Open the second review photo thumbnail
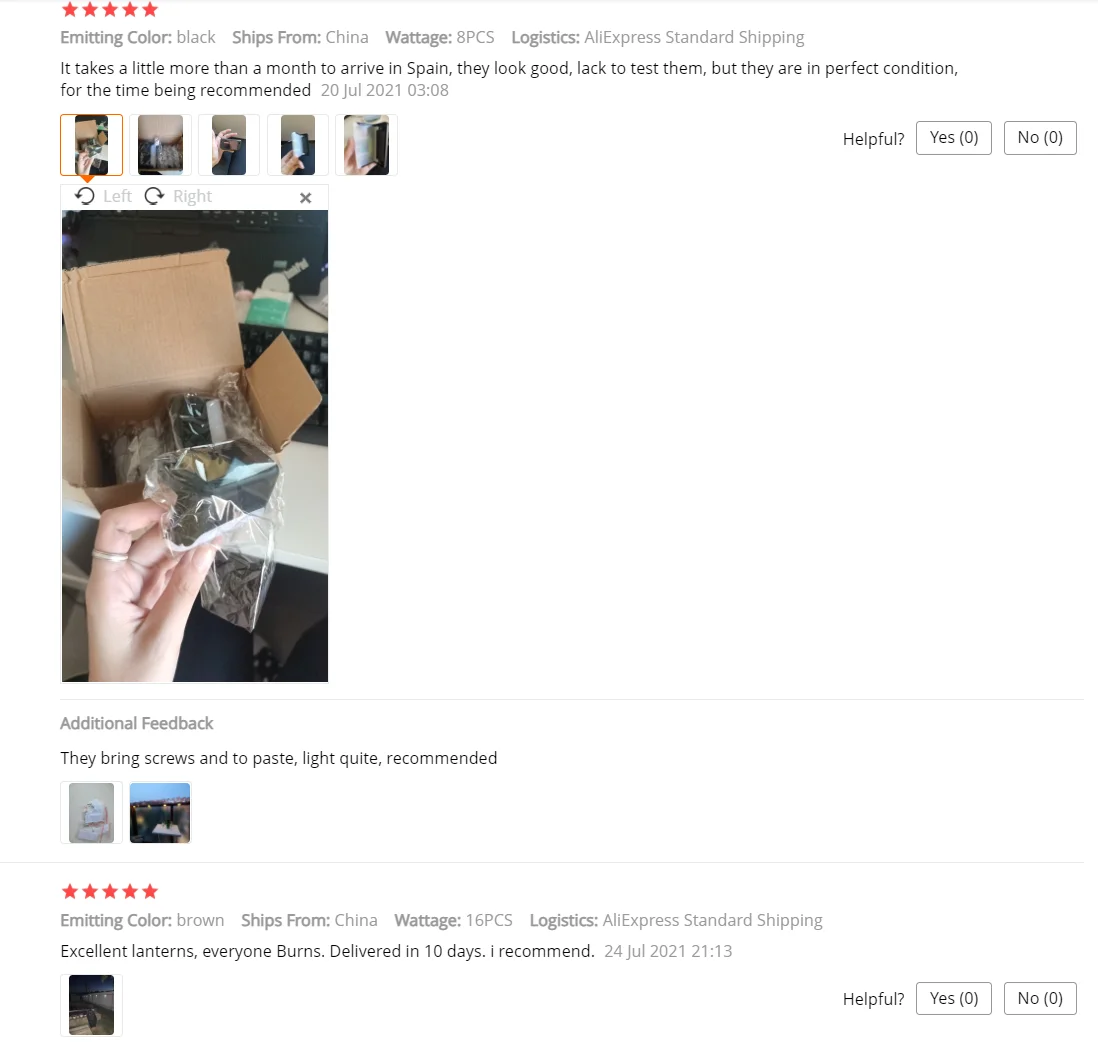 point(160,145)
